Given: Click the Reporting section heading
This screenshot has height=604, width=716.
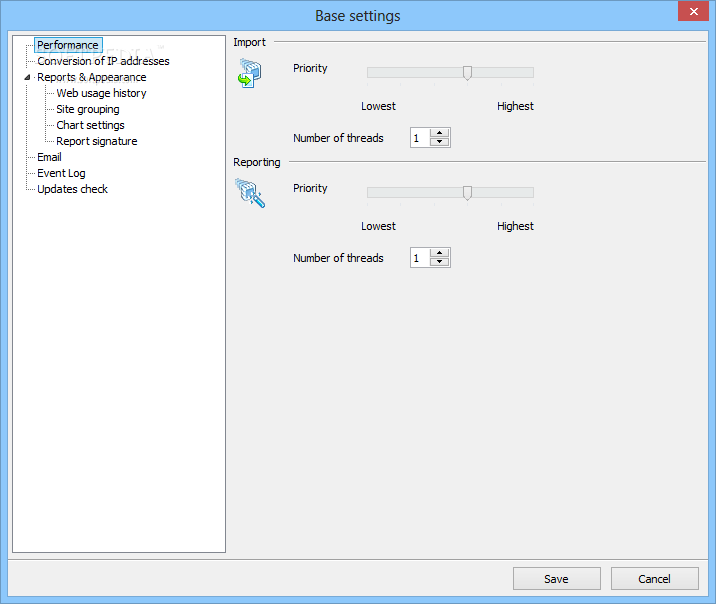Looking at the screenshot, I should pyautogui.click(x=257, y=163).
